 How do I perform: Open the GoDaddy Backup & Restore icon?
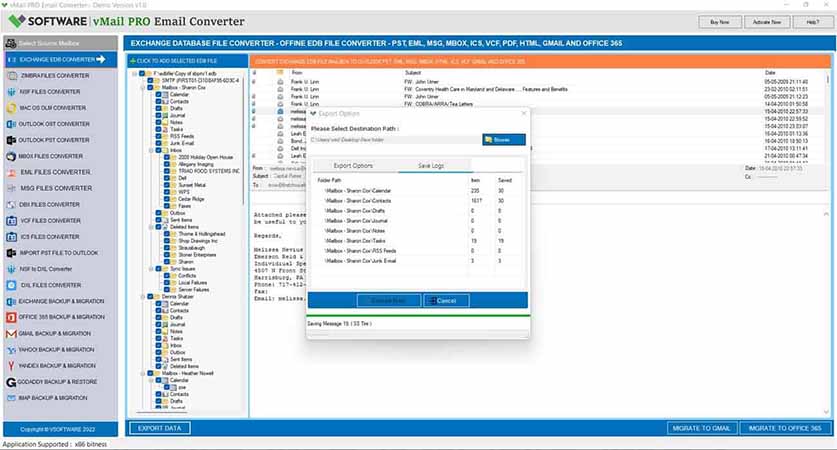pyautogui.click(x=12, y=382)
